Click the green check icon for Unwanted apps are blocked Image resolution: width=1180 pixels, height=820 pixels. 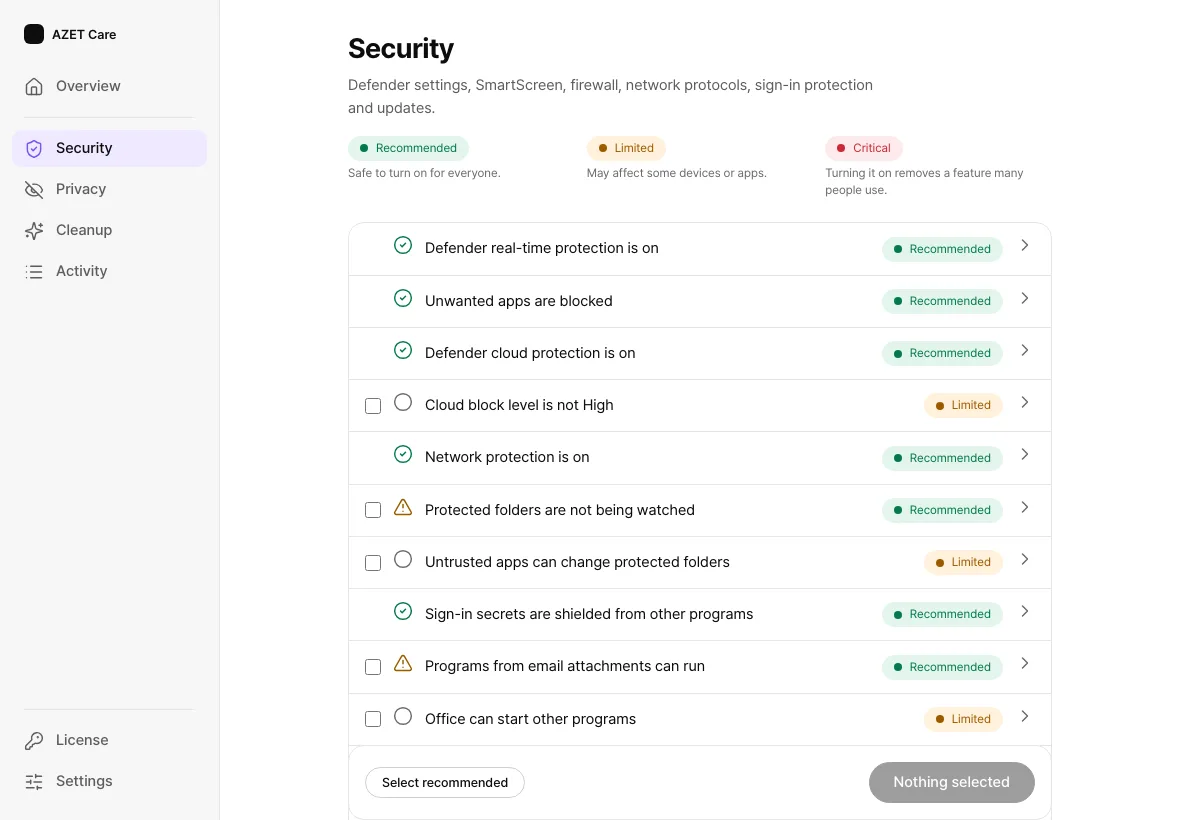point(403,298)
